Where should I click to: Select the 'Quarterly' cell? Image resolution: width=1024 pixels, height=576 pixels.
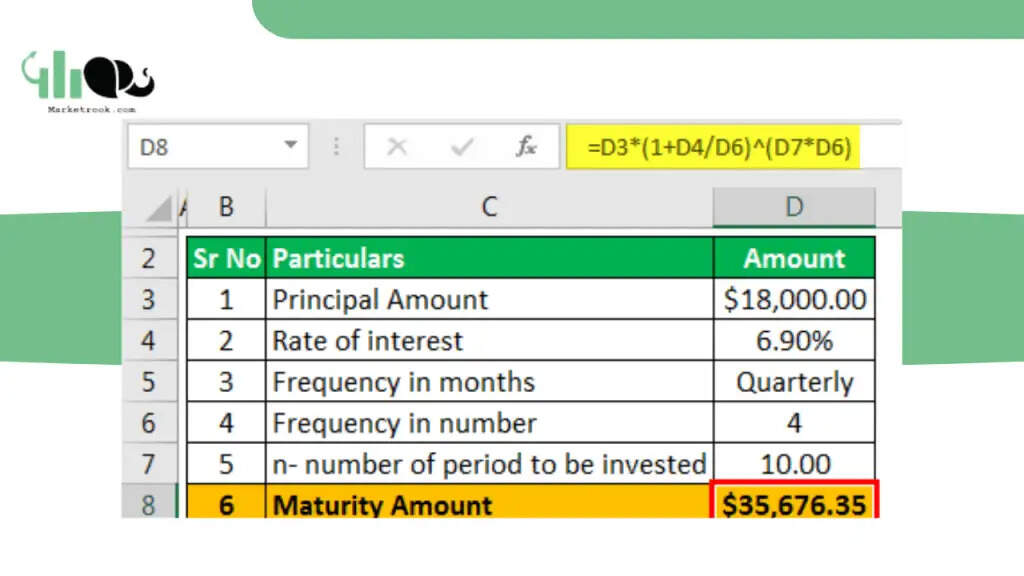[794, 382]
